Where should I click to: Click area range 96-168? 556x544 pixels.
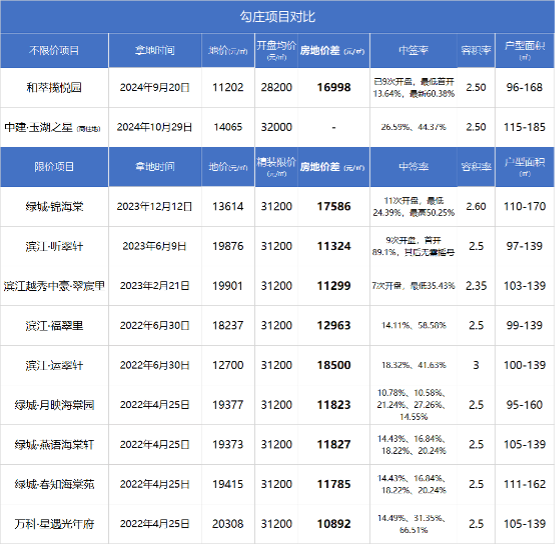pyautogui.click(x=524, y=87)
